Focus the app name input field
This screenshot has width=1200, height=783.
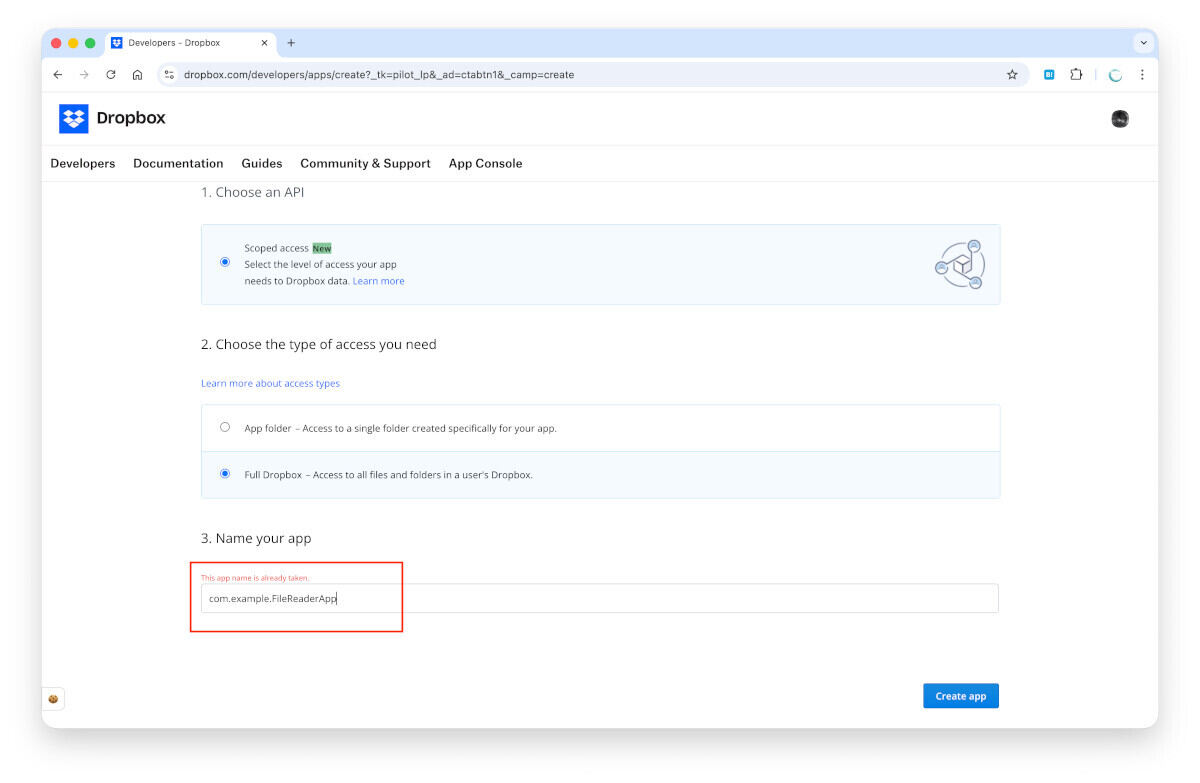point(600,598)
